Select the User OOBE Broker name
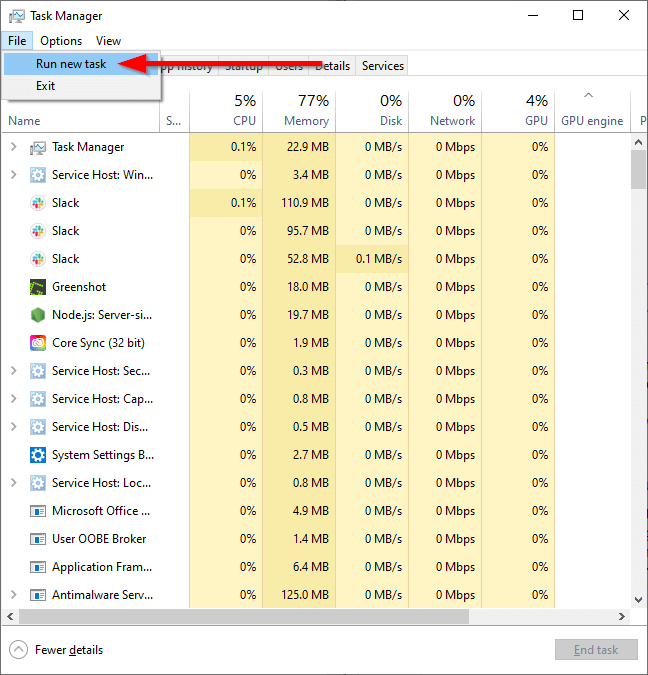Screen dimensions: 648x675 pos(99,539)
